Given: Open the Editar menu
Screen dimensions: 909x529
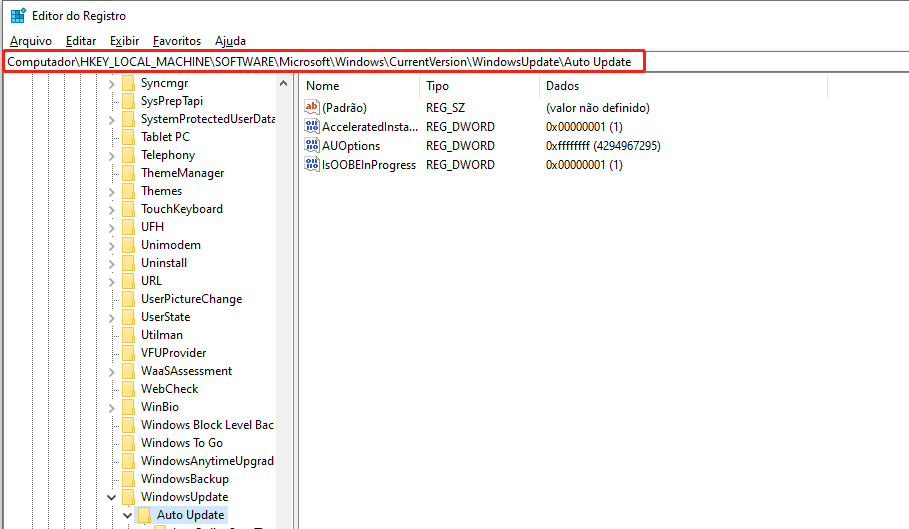Looking at the screenshot, I should 81,41.
